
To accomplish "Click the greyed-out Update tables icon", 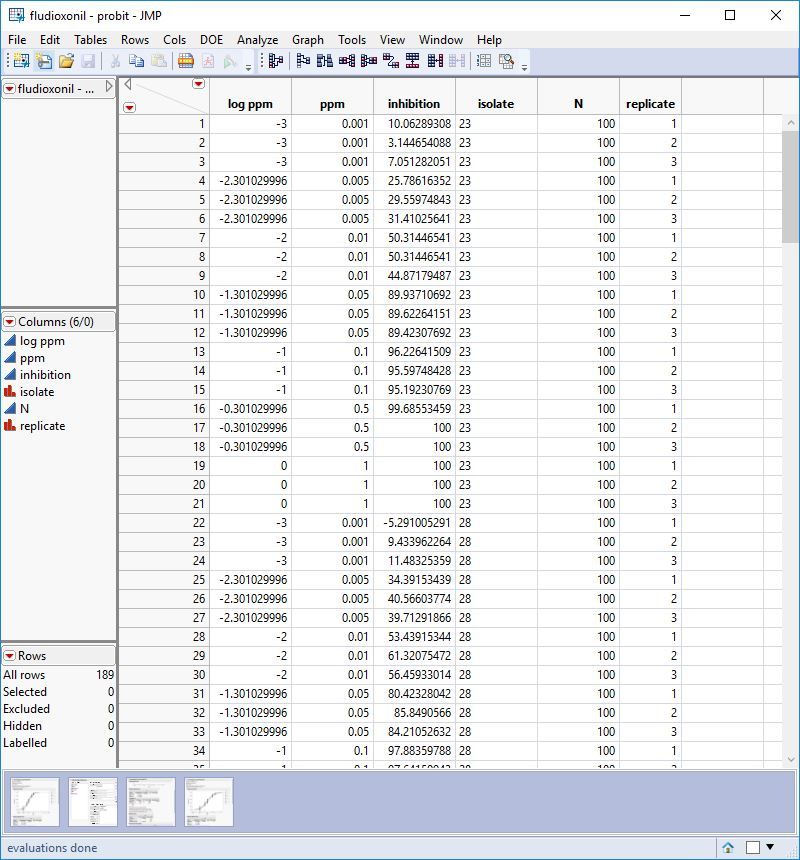I will point(457,61).
